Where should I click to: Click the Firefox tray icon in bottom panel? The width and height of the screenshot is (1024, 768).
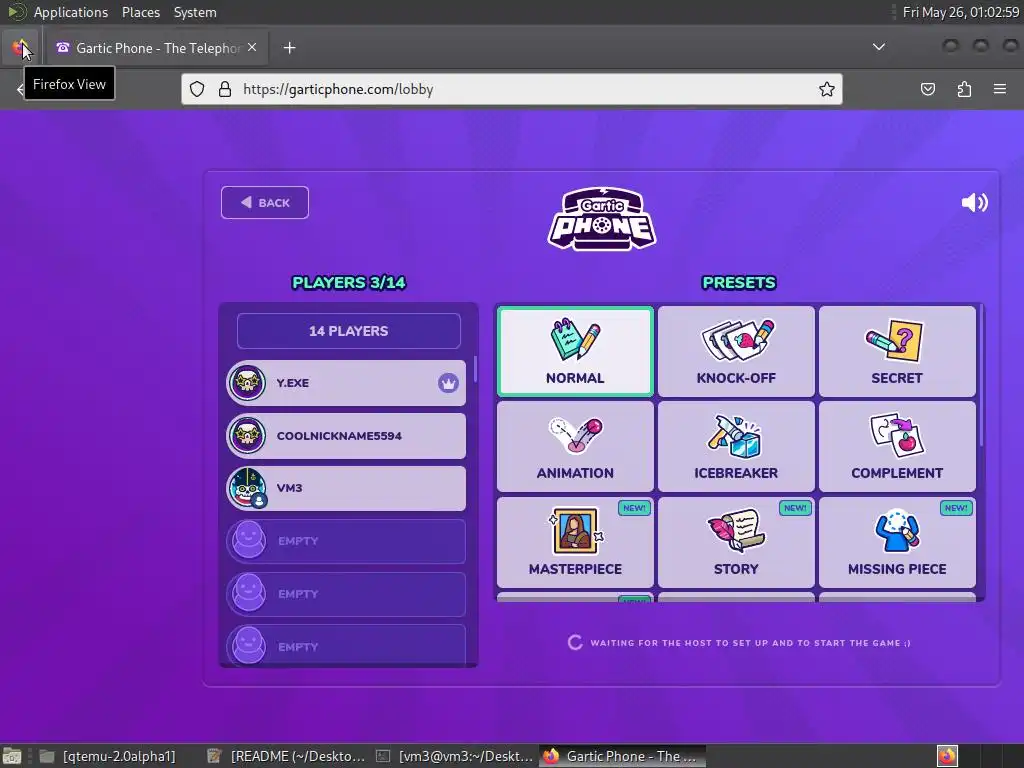click(947, 756)
